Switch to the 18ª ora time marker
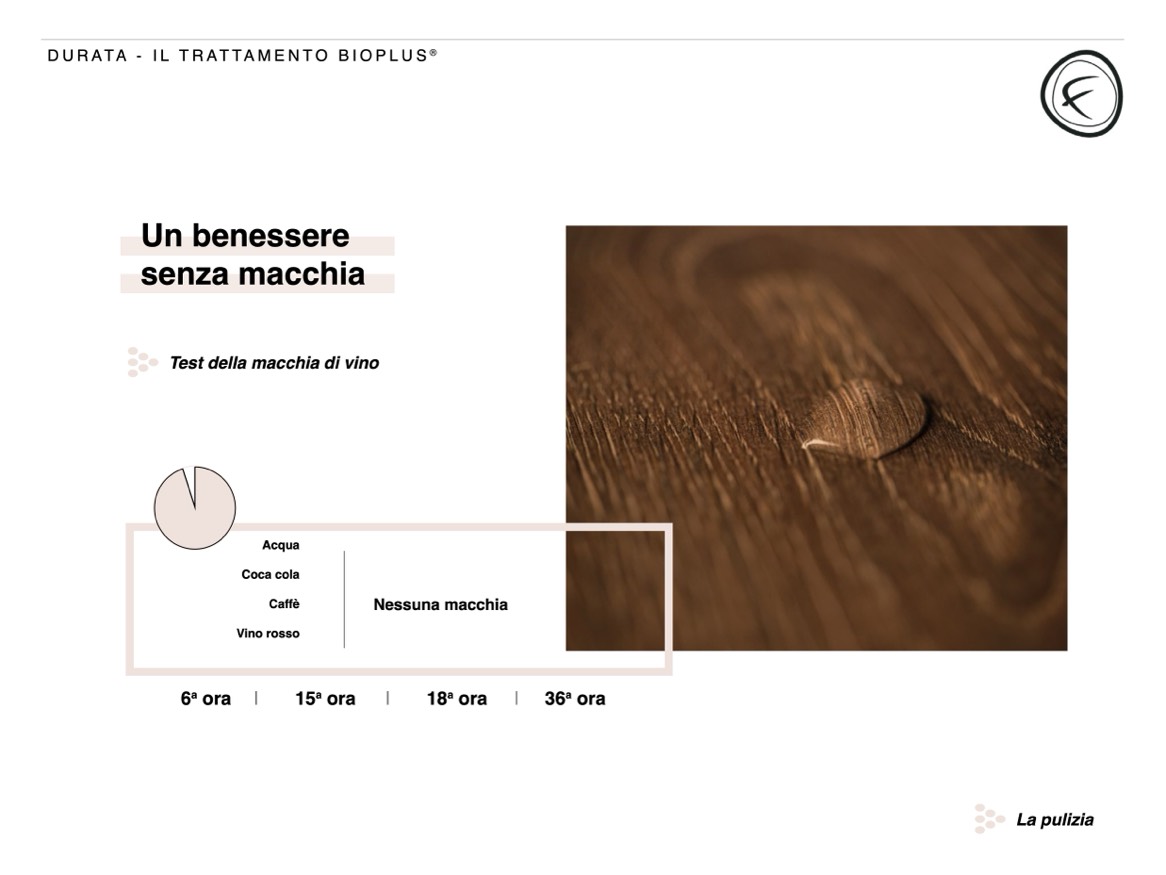 click(x=456, y=699)
